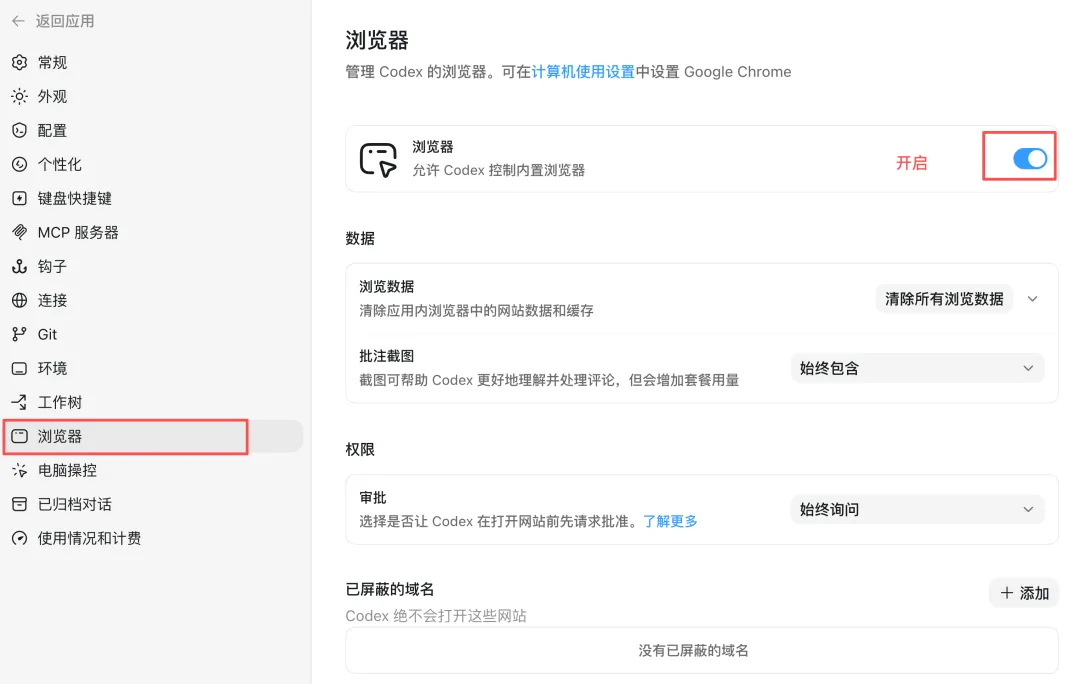The height and width of the screenshot is (684, 1080).
Task: Click the tree-branch icon next to 工作树
Action: [19, 402]
